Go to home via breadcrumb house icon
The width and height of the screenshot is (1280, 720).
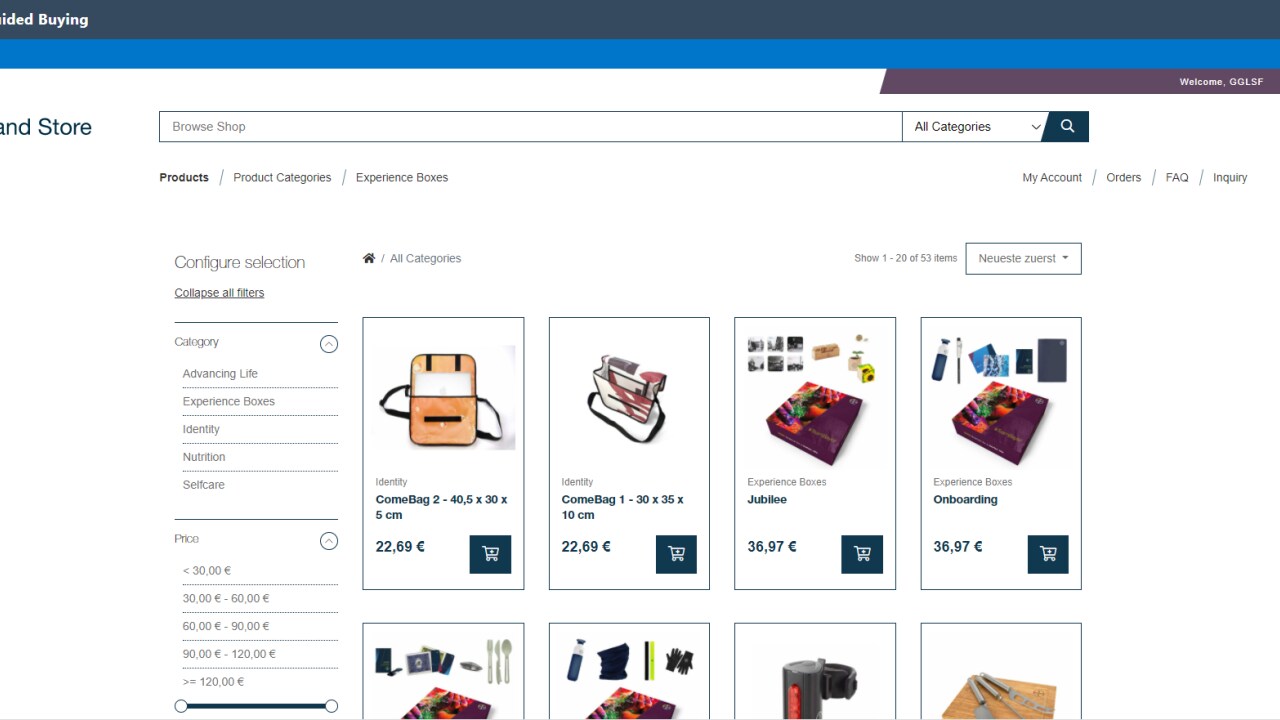tap(369, 258)
